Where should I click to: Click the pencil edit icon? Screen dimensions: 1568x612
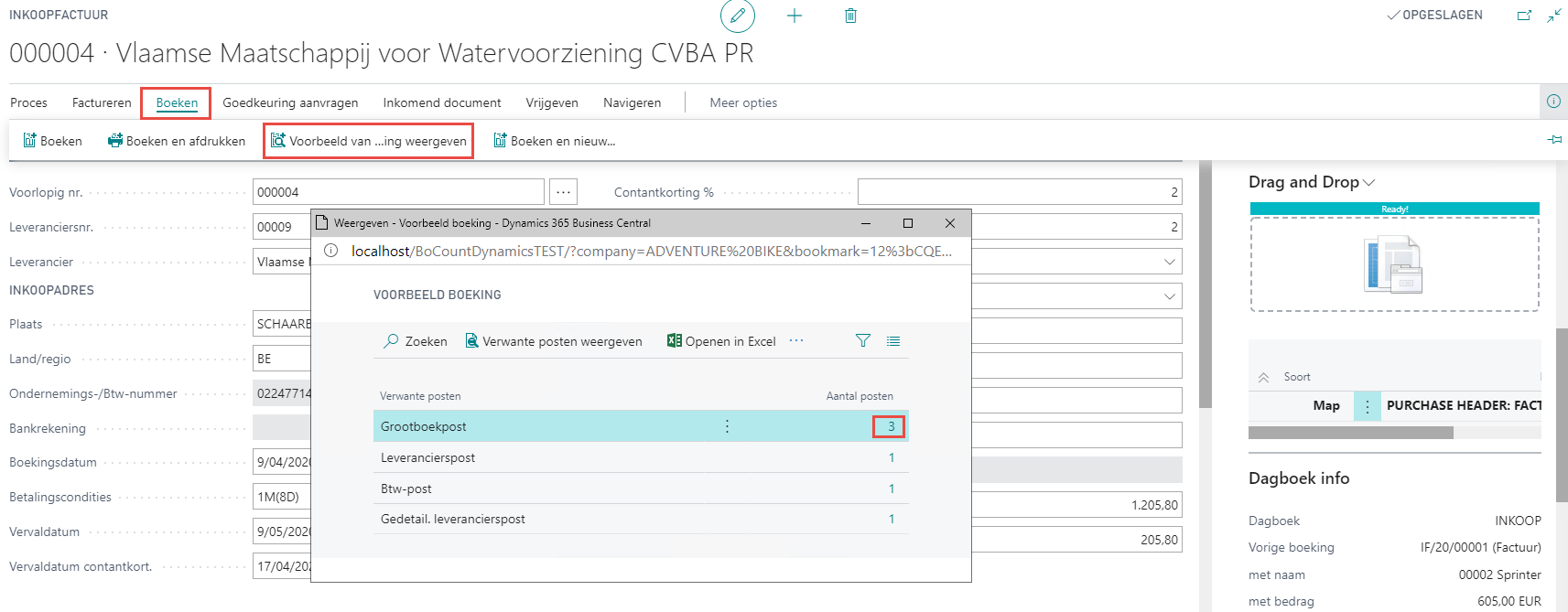738,16
